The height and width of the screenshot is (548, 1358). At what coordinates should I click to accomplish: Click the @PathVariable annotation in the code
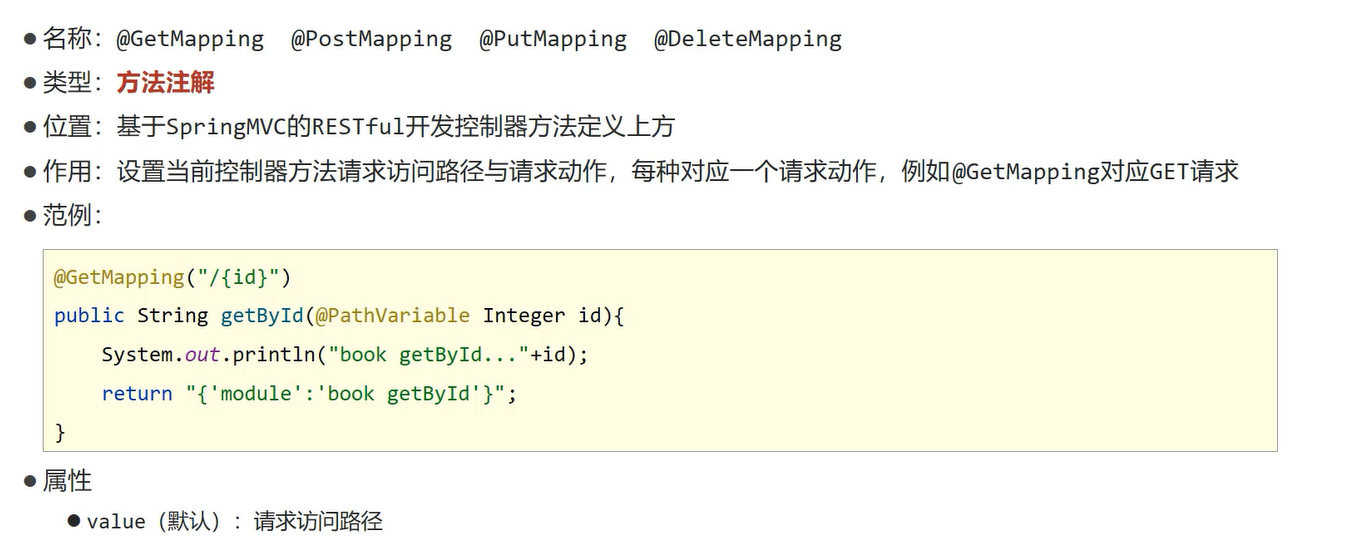point(392,315)
